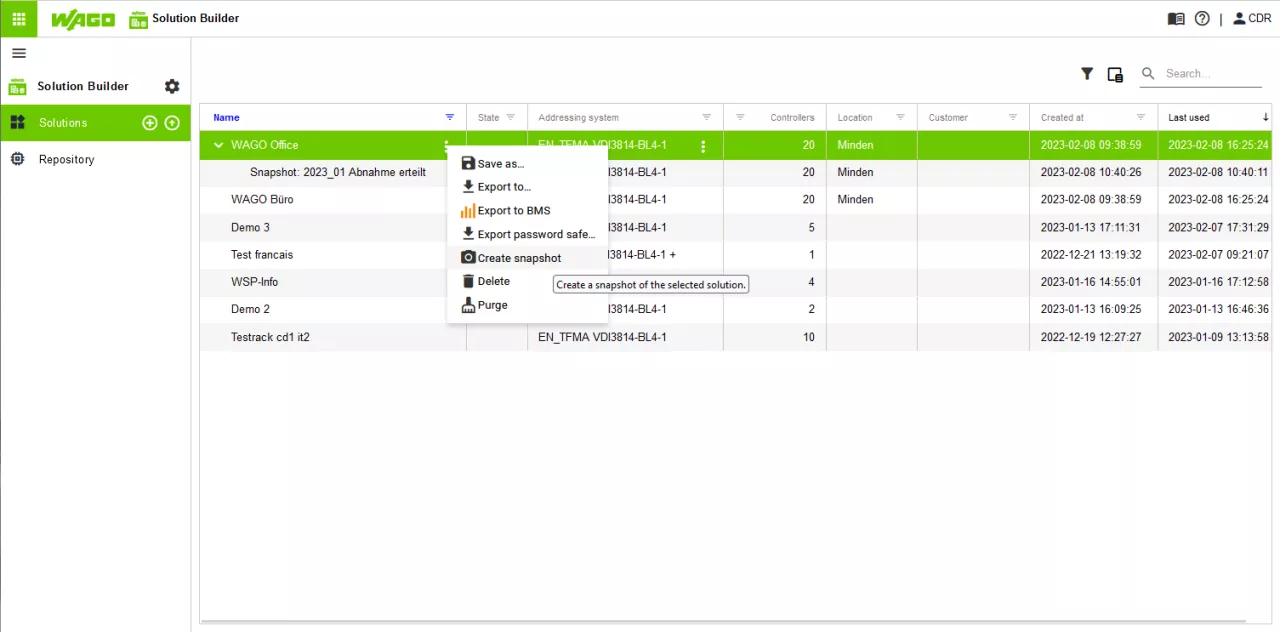Open the help question mark icon

click(x=1202, y=19)
